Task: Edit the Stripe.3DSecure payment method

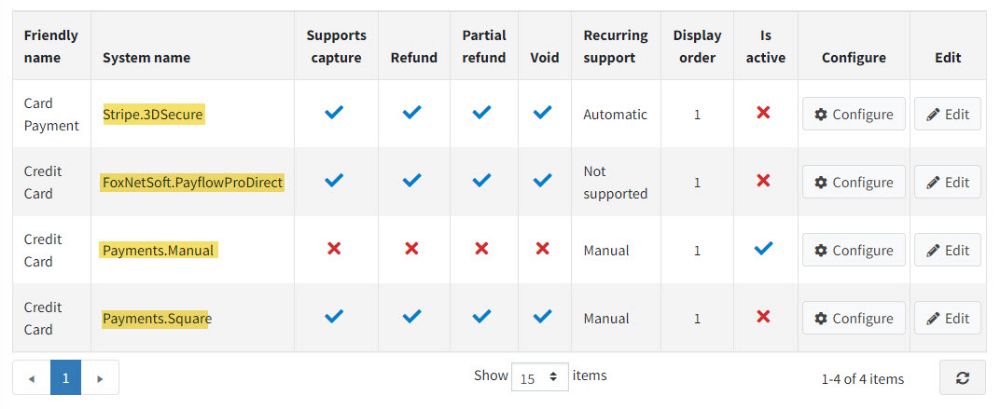Action: [x=947, y=114]
